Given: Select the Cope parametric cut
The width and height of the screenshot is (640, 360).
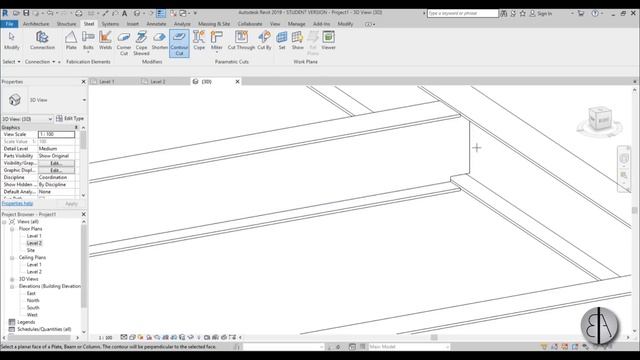Looking at the screenshot, I should [x=199, y=40].
